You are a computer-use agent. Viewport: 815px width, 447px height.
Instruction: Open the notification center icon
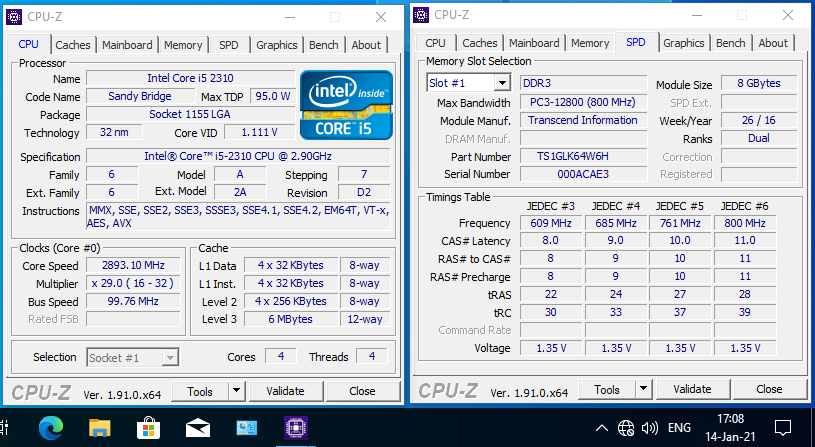point(782,428)
